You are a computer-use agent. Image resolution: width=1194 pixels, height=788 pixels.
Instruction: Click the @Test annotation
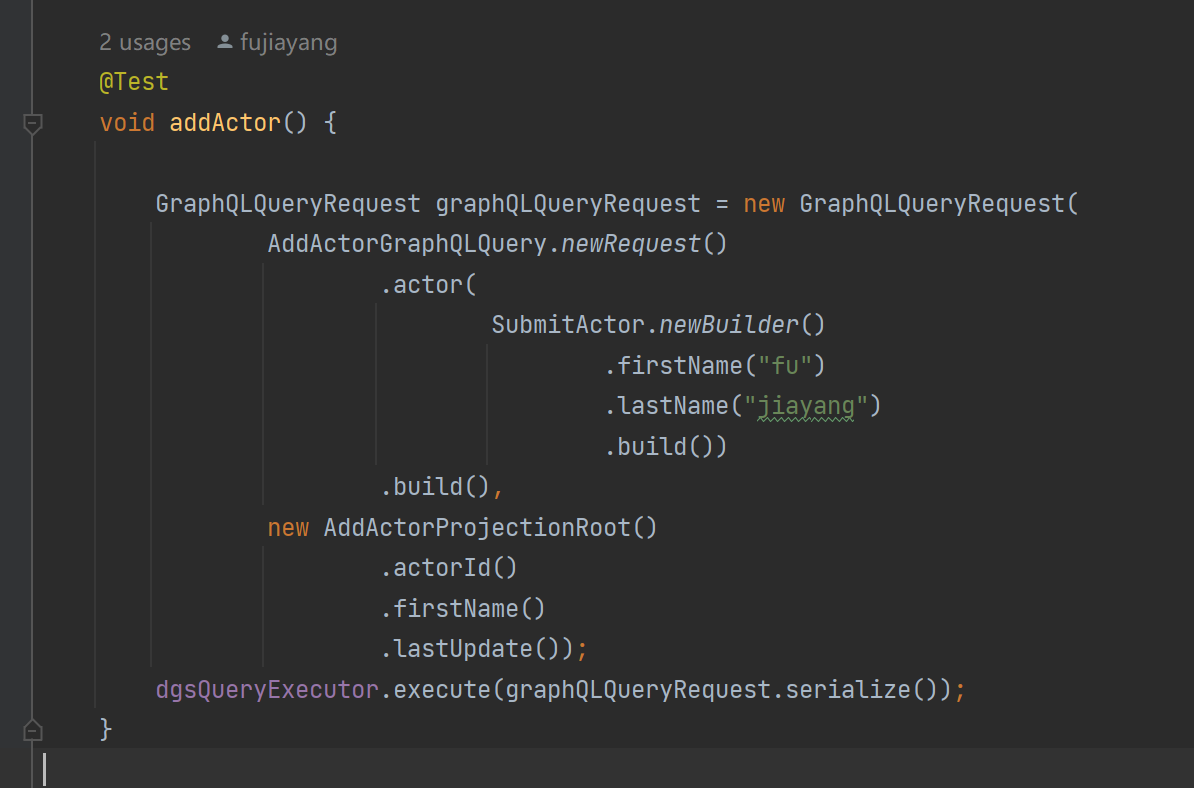point(134,82)
